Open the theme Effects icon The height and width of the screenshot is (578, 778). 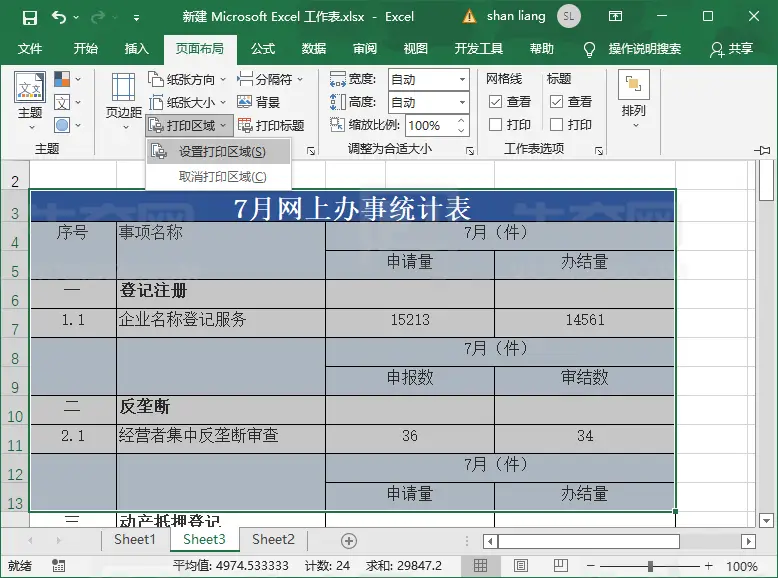coord(62,125)
